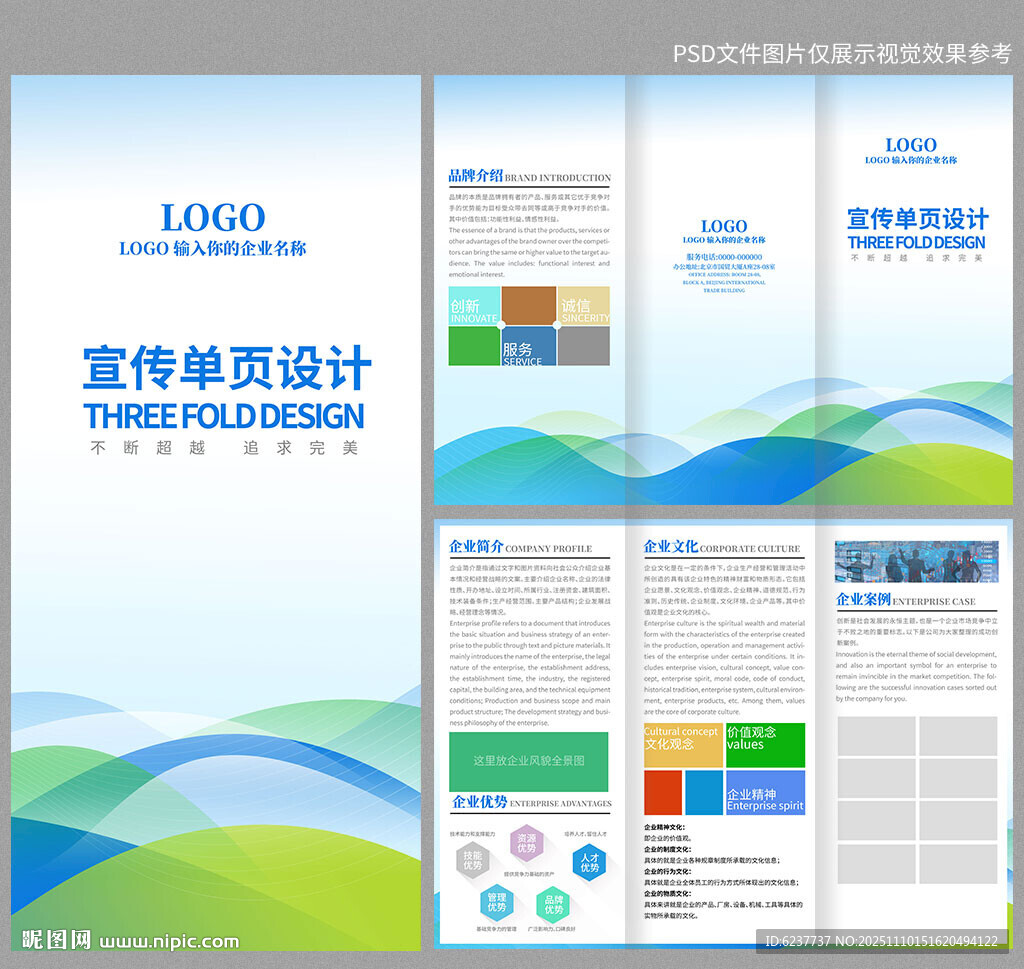Select the green 价值观念 values tile
This screenshot has height=969, width=1024.
765,745
